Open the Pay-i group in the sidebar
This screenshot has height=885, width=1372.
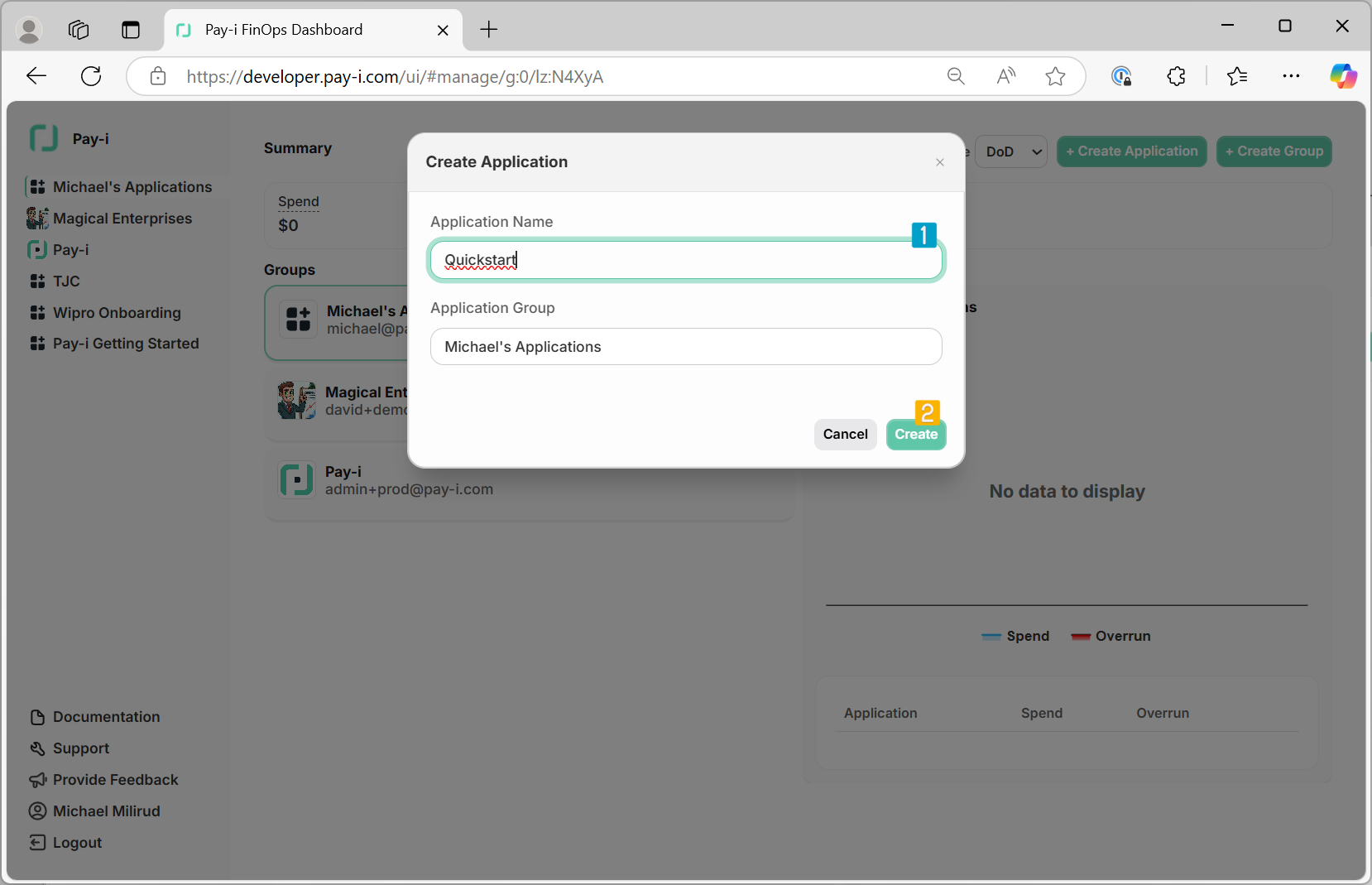(x=59, y=250)
